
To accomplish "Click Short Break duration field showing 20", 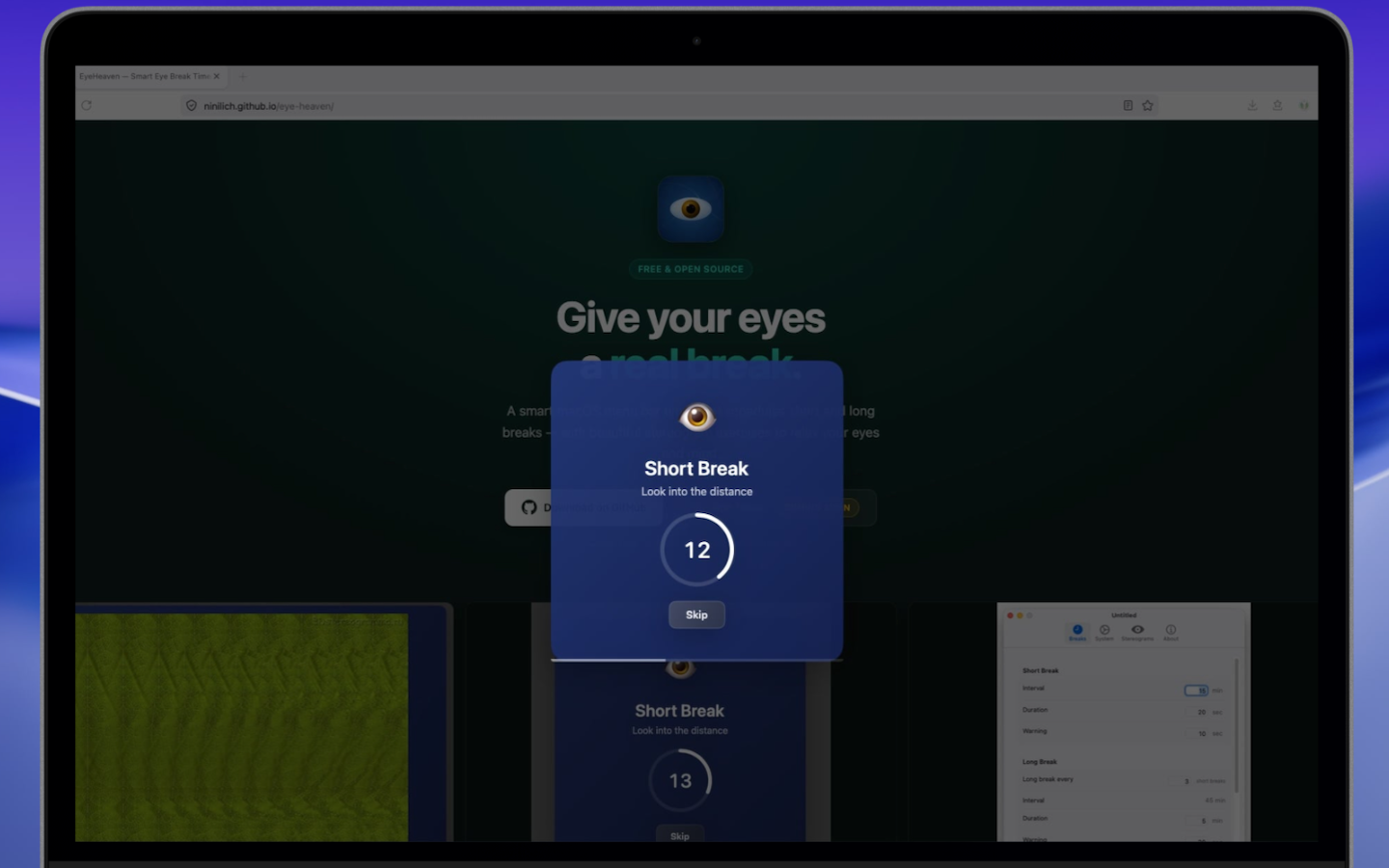I will coord(1197,712).
